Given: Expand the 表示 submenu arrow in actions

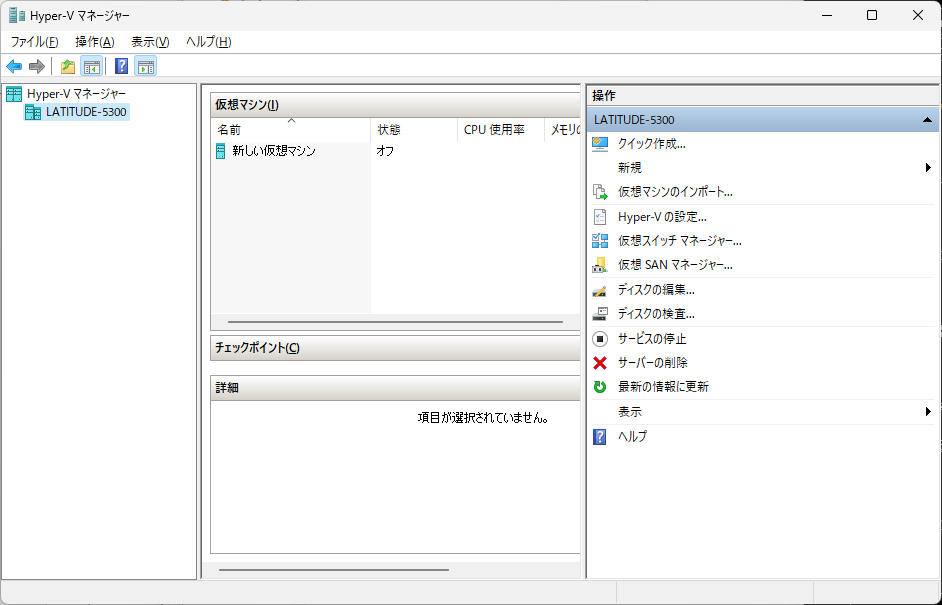Looking at the screenshot, I should (928, 412).
